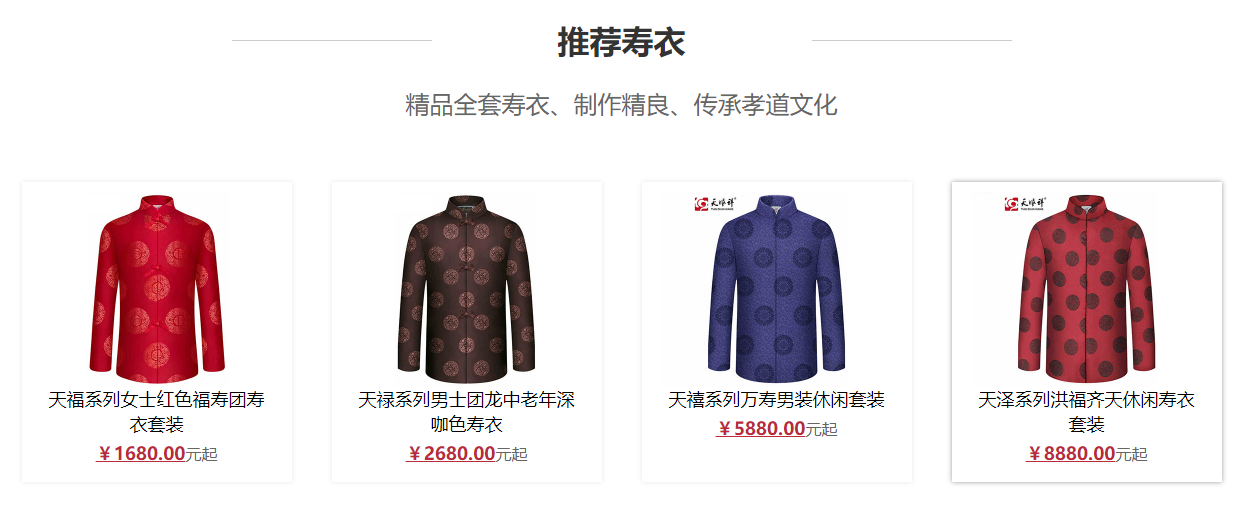Image resolution: width=1239 pixels, height=511 pixels.
Task: Open 天泽系列洪福齐天休闲寿衣套装 title link
Action: [x=1087, y=412]
